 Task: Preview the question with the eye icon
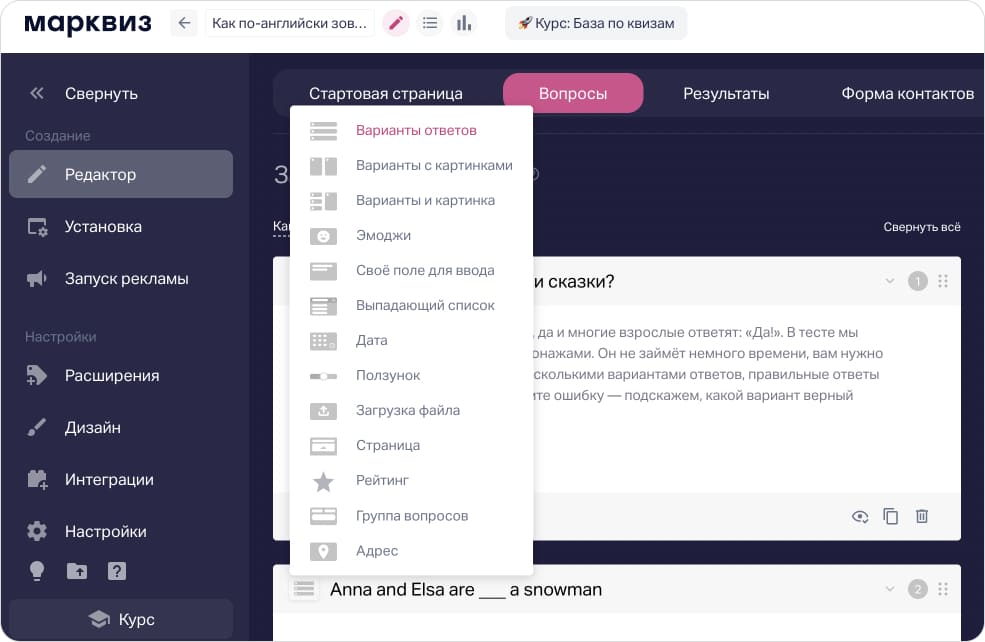859,516
